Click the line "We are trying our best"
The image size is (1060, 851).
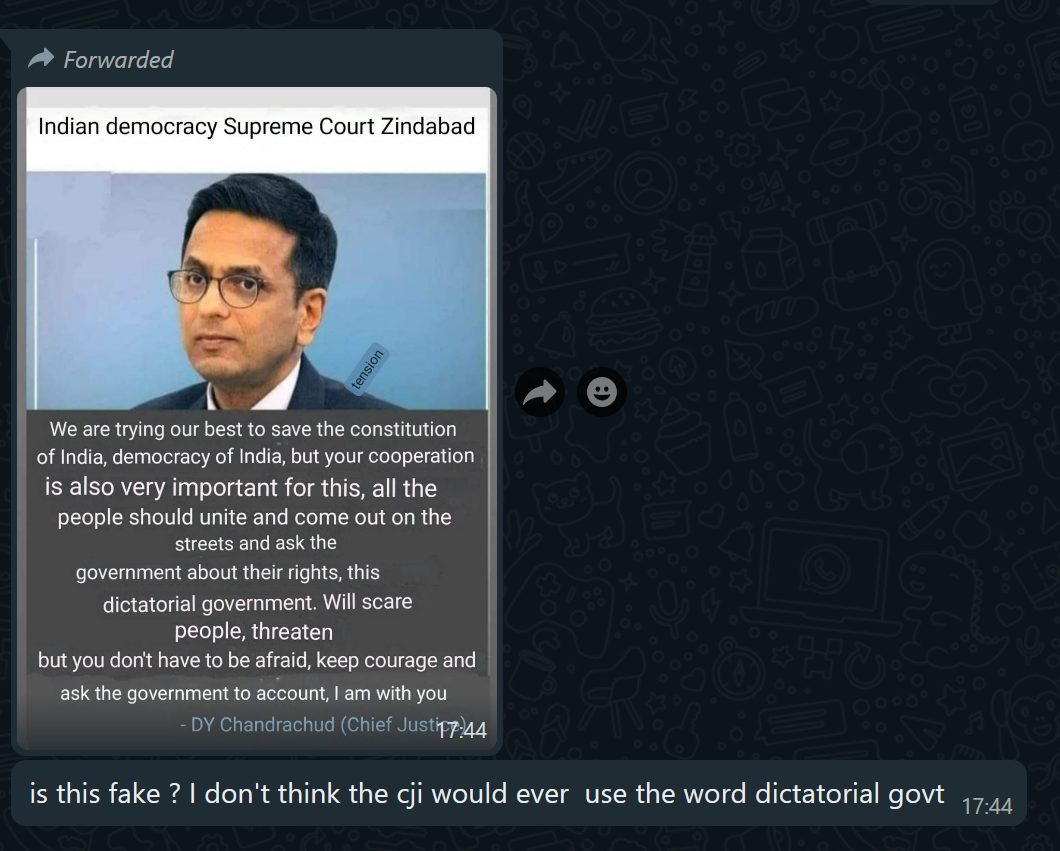pos(253,429)
